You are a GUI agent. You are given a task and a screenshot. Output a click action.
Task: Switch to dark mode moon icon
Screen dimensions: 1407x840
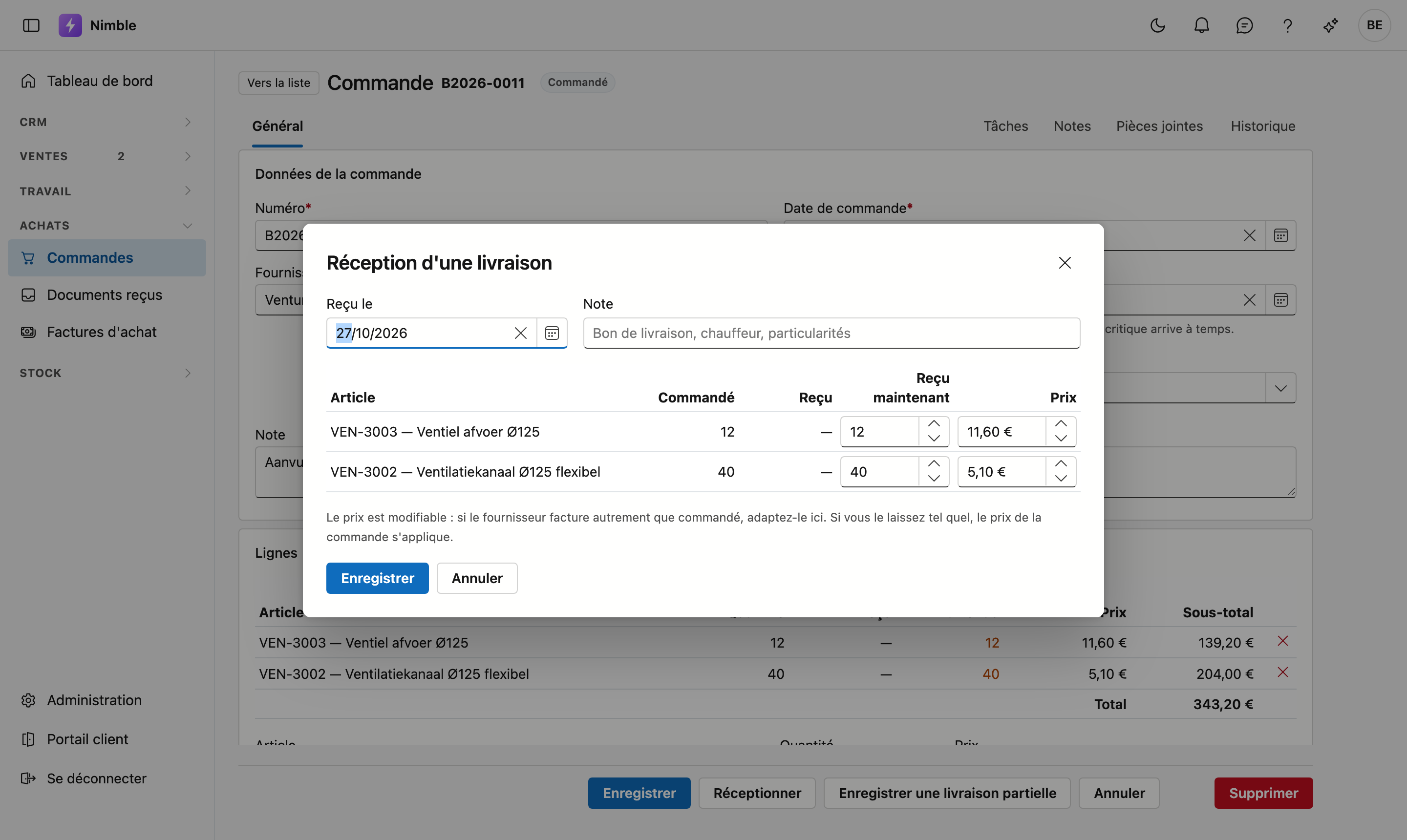tap(1158, 25)
